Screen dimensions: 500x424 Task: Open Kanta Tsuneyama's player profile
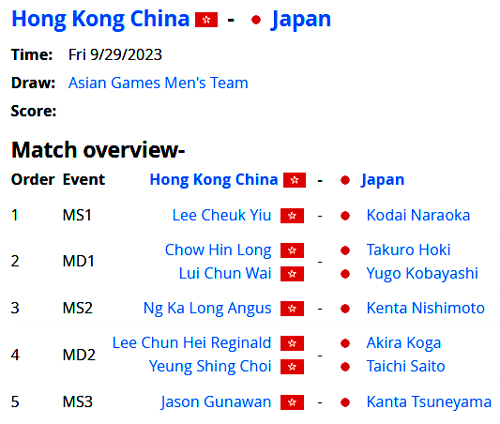pyautogui.click(x=429, y=402)
